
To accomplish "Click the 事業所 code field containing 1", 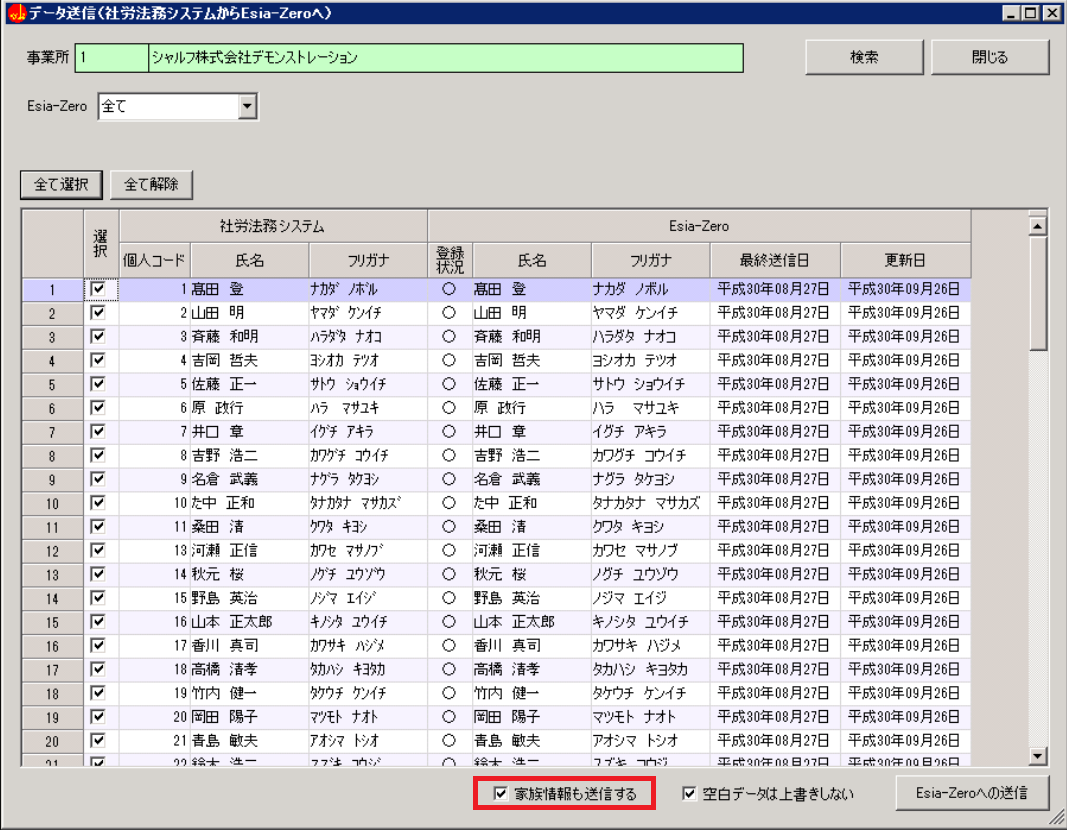I will click(x=112, y=57).
